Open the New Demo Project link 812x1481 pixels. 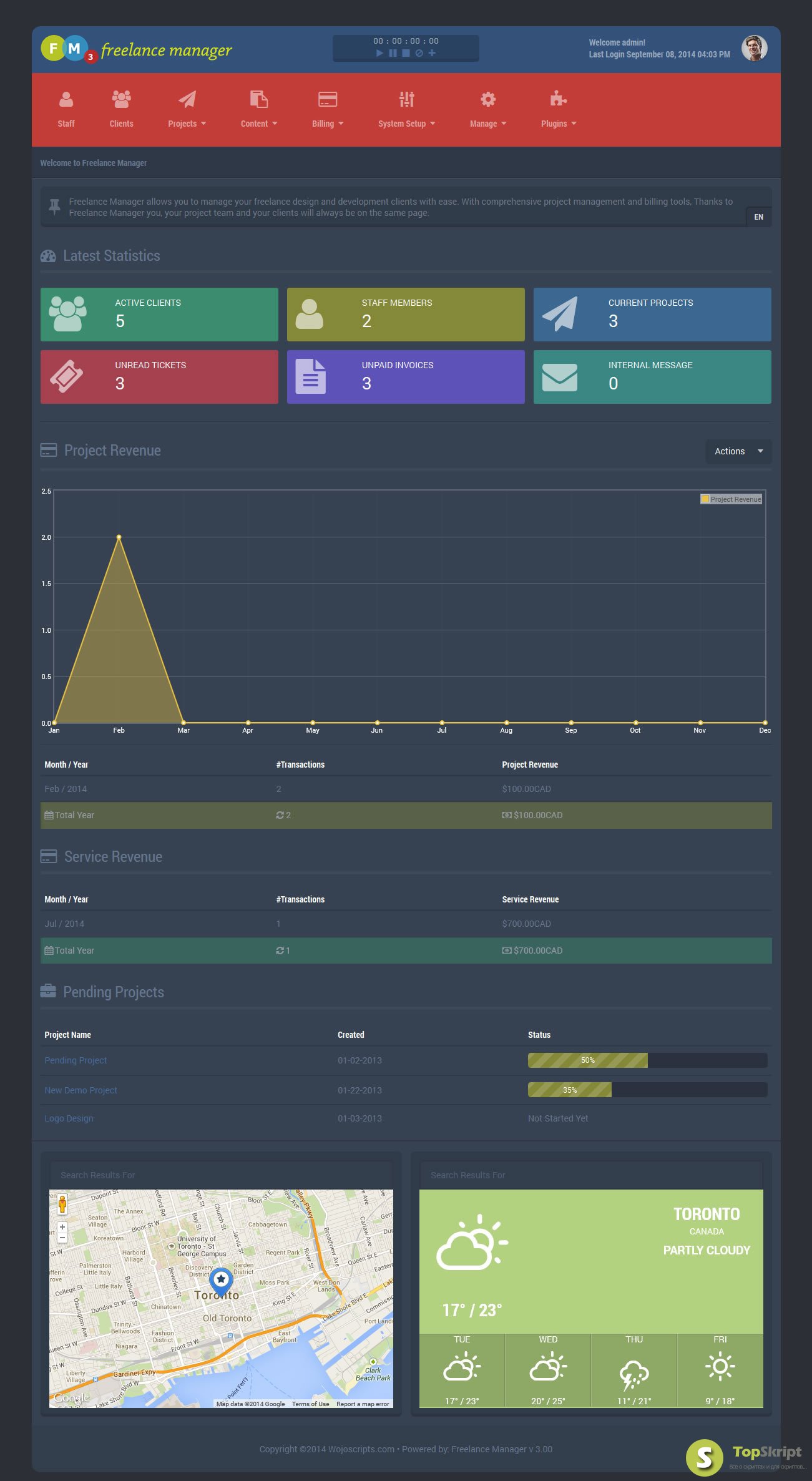point(81,1090)
